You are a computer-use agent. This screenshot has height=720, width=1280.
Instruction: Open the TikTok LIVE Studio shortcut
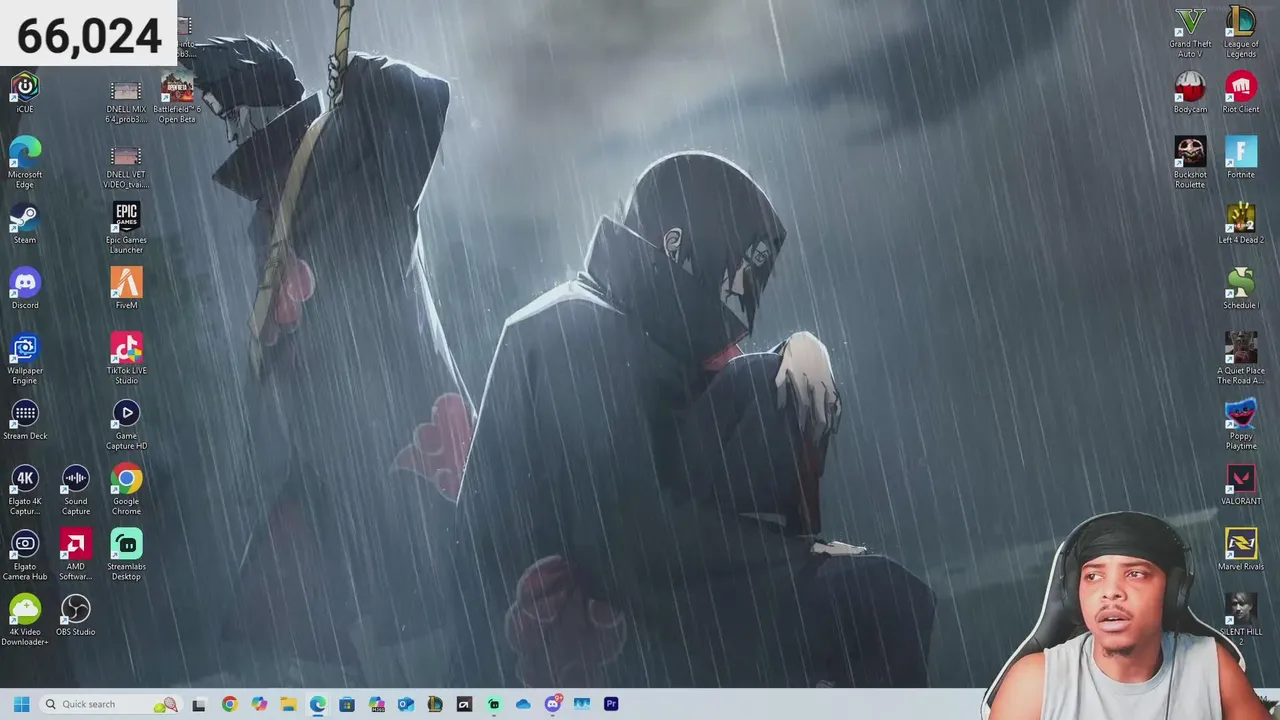pos(126,359)
